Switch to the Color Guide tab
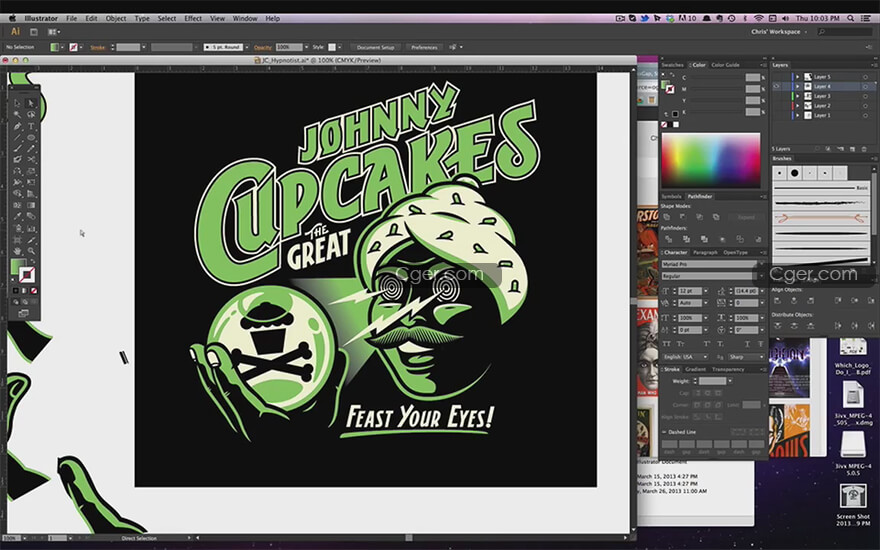This screenshot has width=880, height=550. point(726,65)
